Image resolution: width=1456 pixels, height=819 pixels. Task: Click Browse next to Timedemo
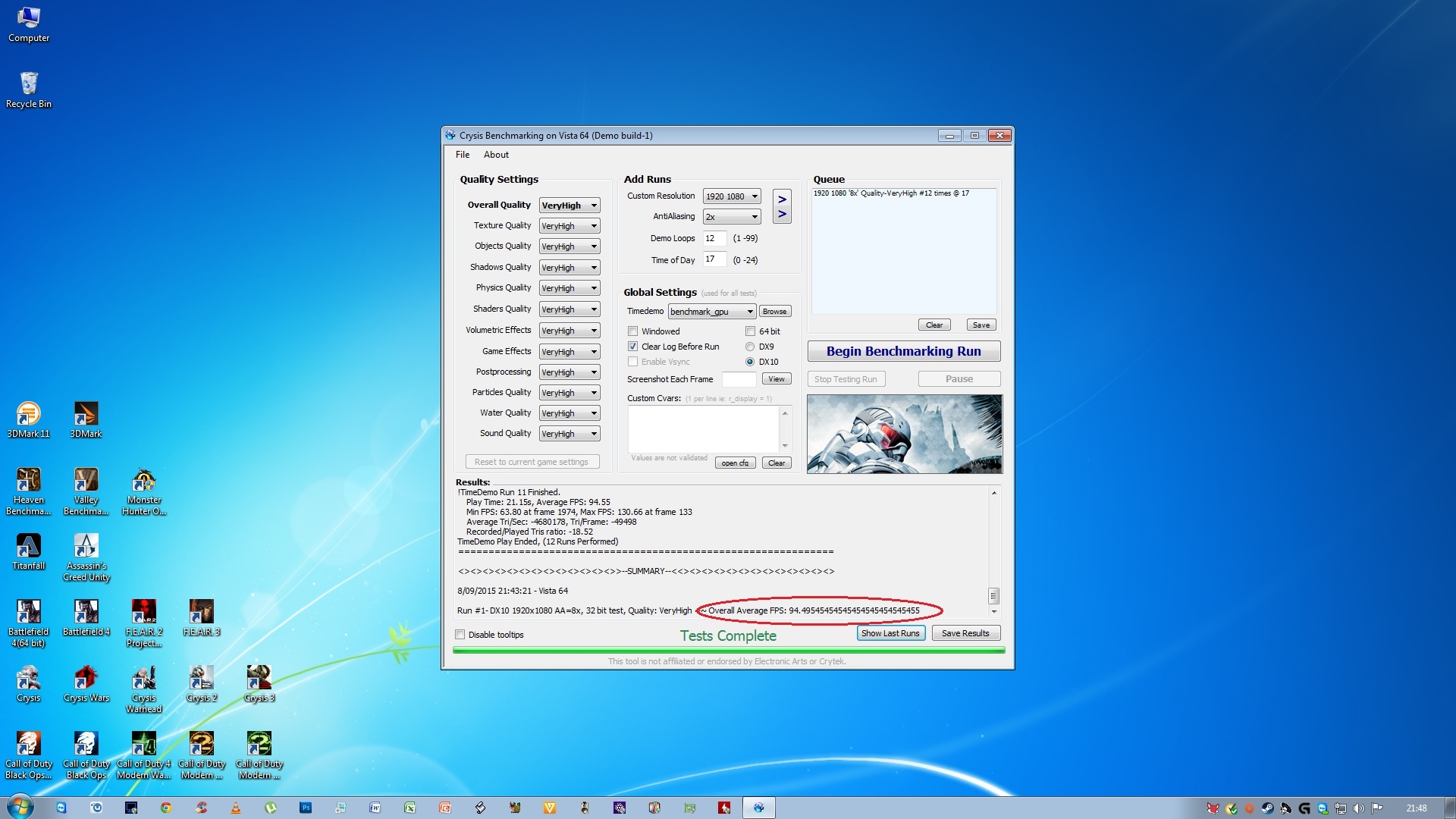point(774,312)
